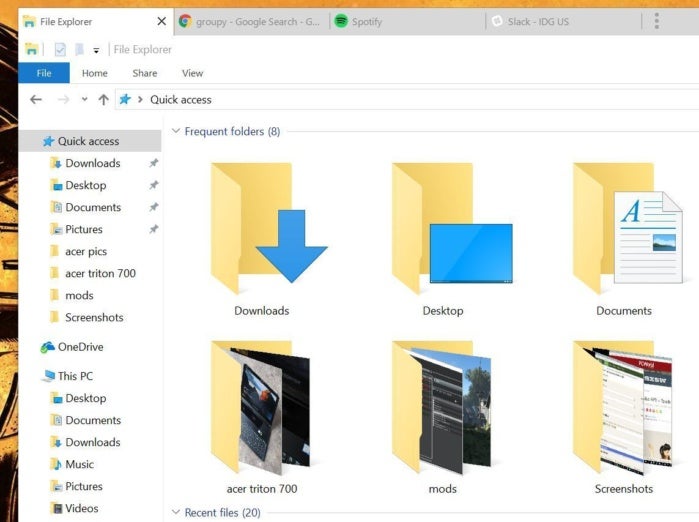Image resolution: width=699 pixels, height=522 pixels.
Task: Click pin icon next to Downloads
Action: 154,163
